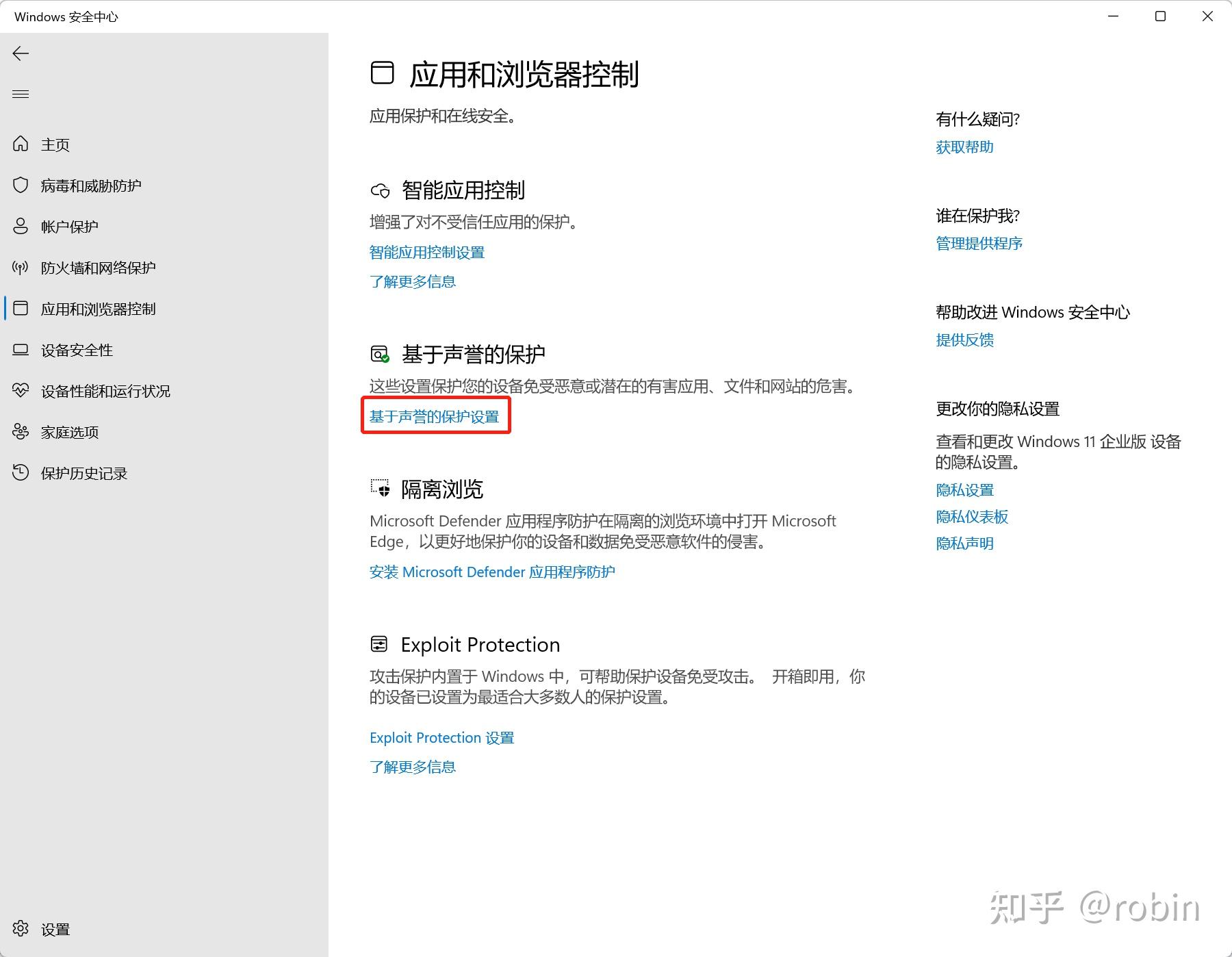Click the 隔离浏览 heading
Screen dimensions: 1232x957
click(442, 489)
